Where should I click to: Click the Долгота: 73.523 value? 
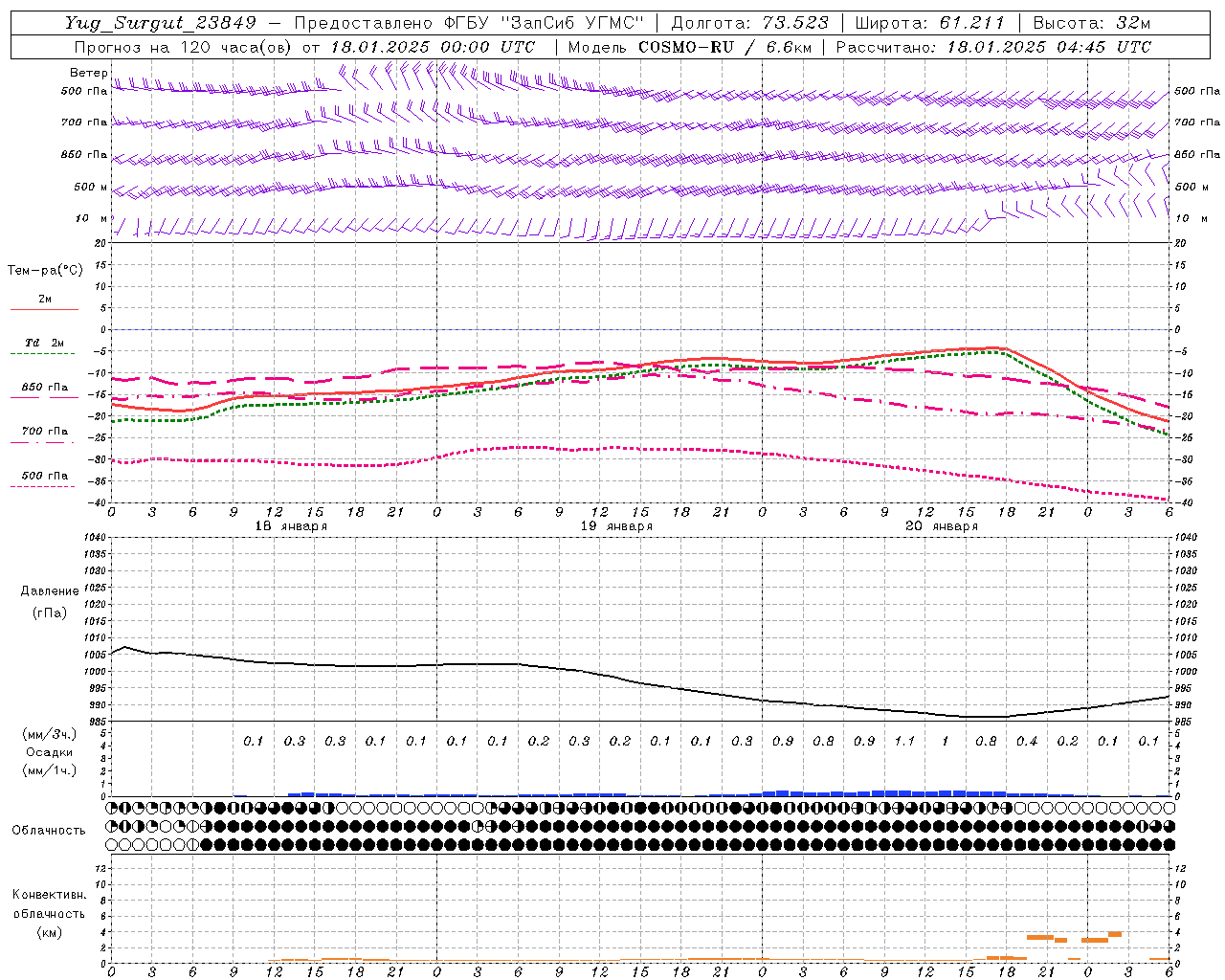click(748, 23)
